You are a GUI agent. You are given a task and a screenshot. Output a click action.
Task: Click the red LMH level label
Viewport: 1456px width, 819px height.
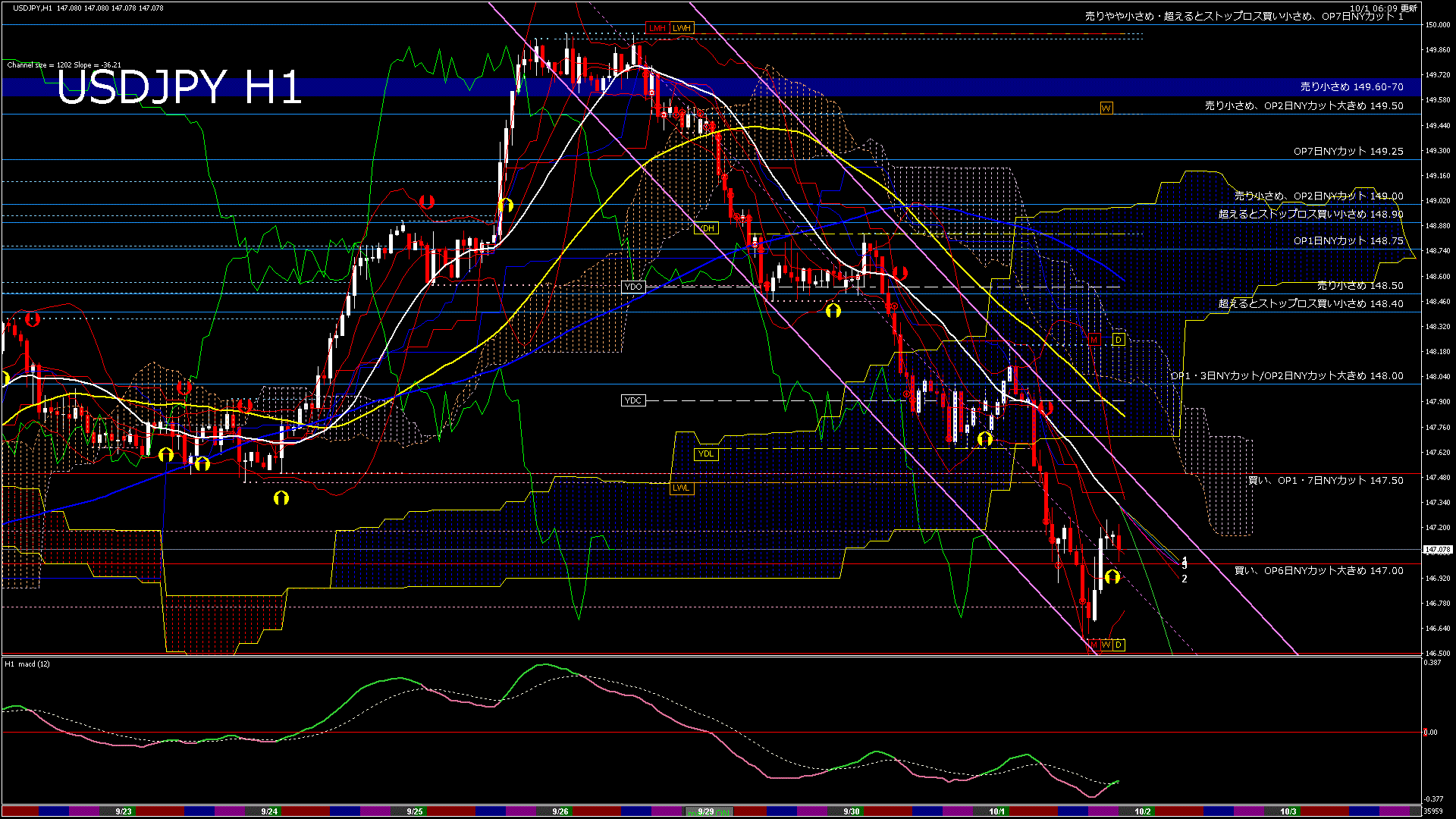(657, 28)
